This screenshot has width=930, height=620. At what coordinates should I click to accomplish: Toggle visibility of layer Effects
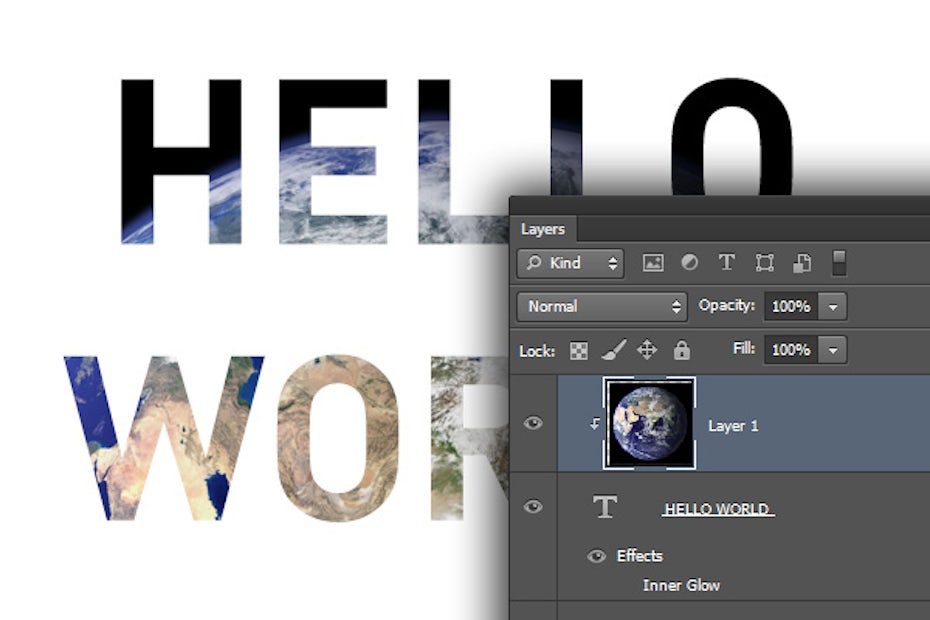click(597, 556)
